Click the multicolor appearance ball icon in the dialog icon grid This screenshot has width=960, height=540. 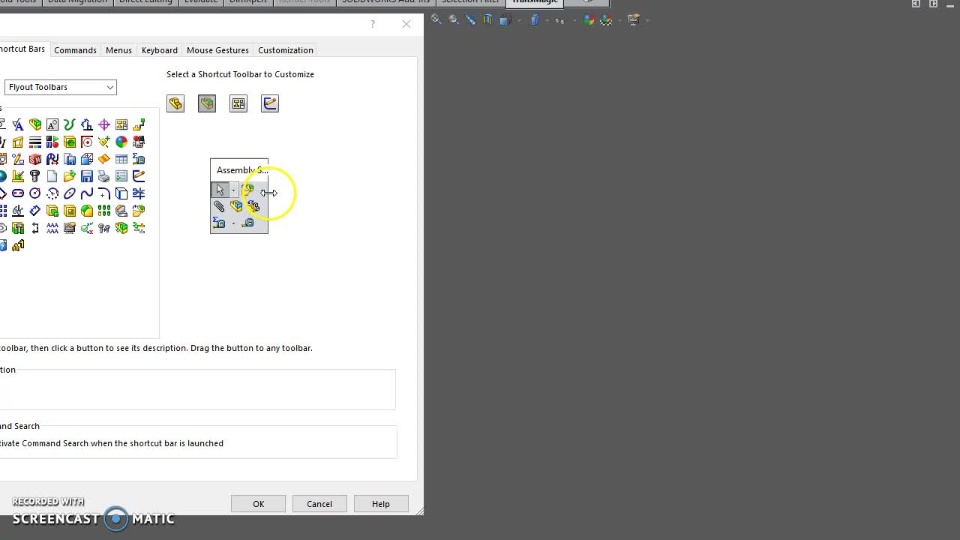[x=121, y=142]
